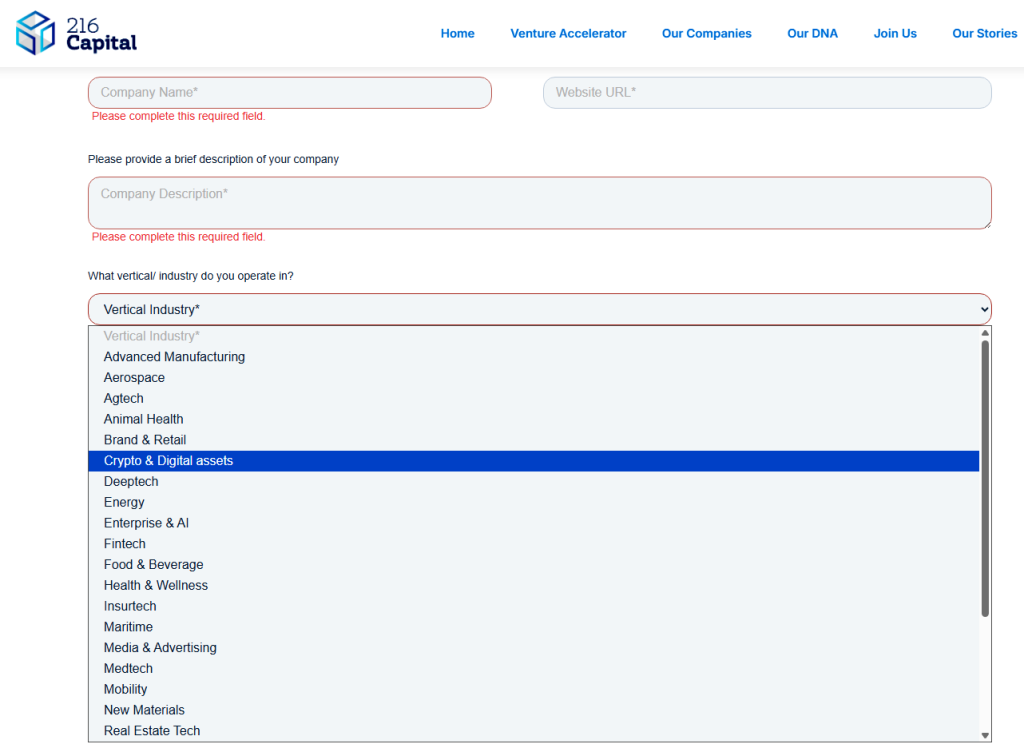Navigate to Our DNA page

coord(812,33)
